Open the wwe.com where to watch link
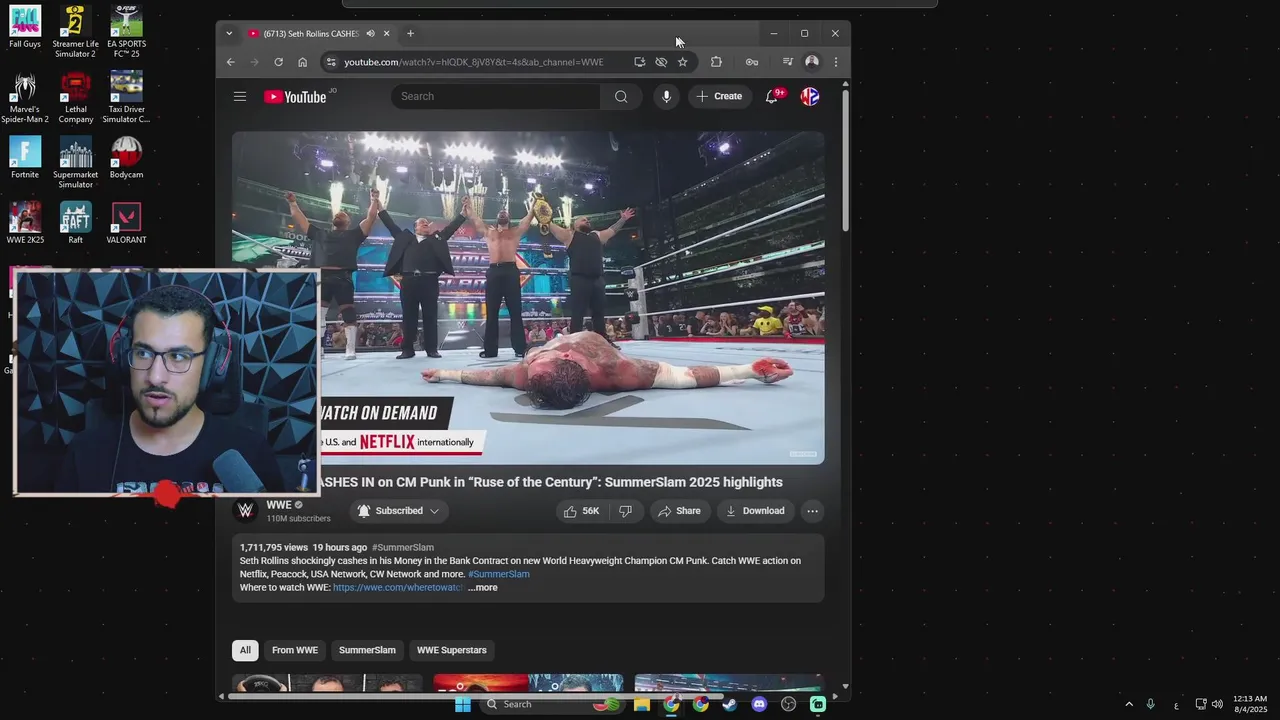The height and width of the screenshot is (720, 1280). tap(398, 587)
